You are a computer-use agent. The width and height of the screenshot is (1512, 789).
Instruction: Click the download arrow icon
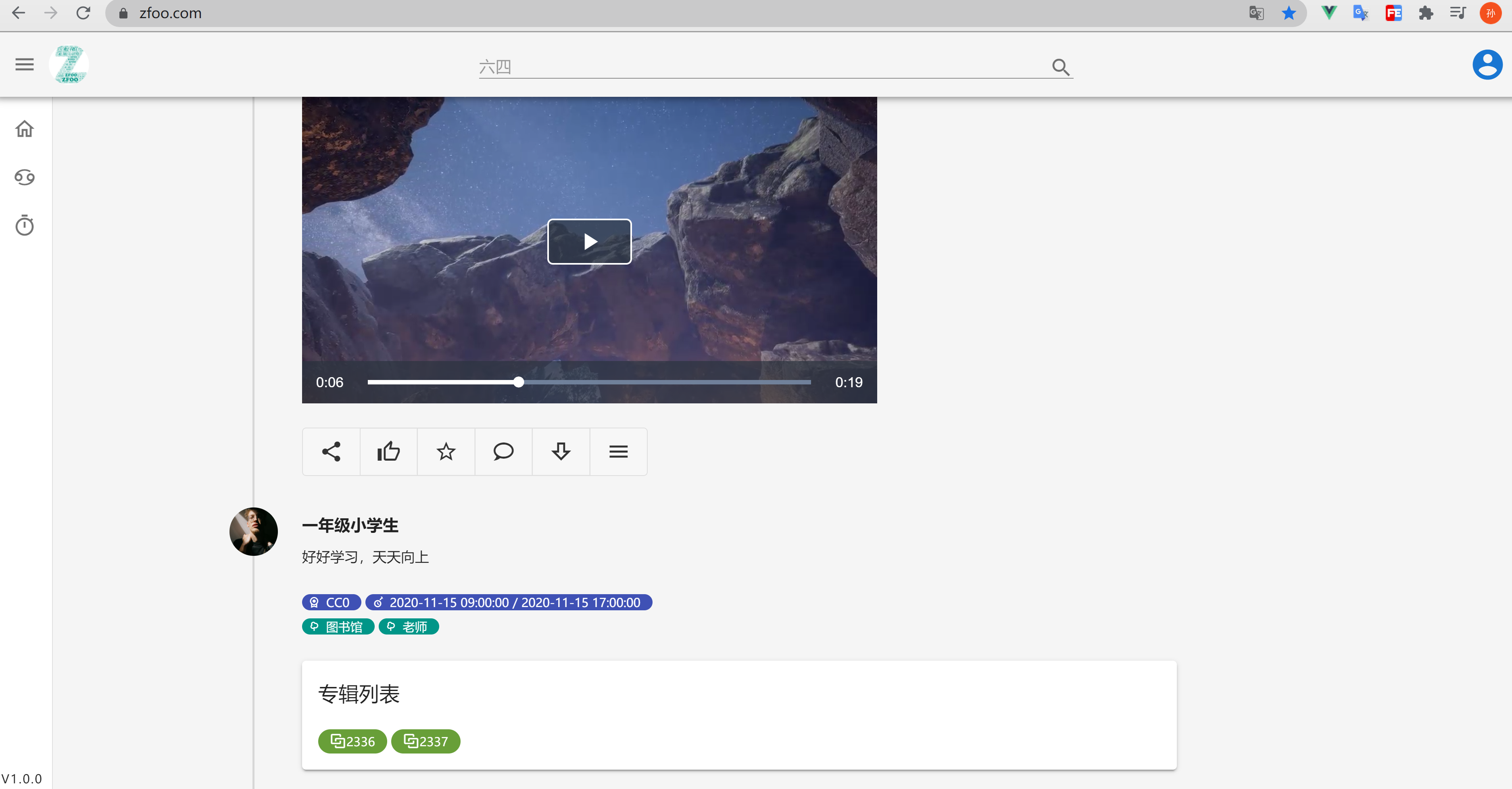[561, 451]
